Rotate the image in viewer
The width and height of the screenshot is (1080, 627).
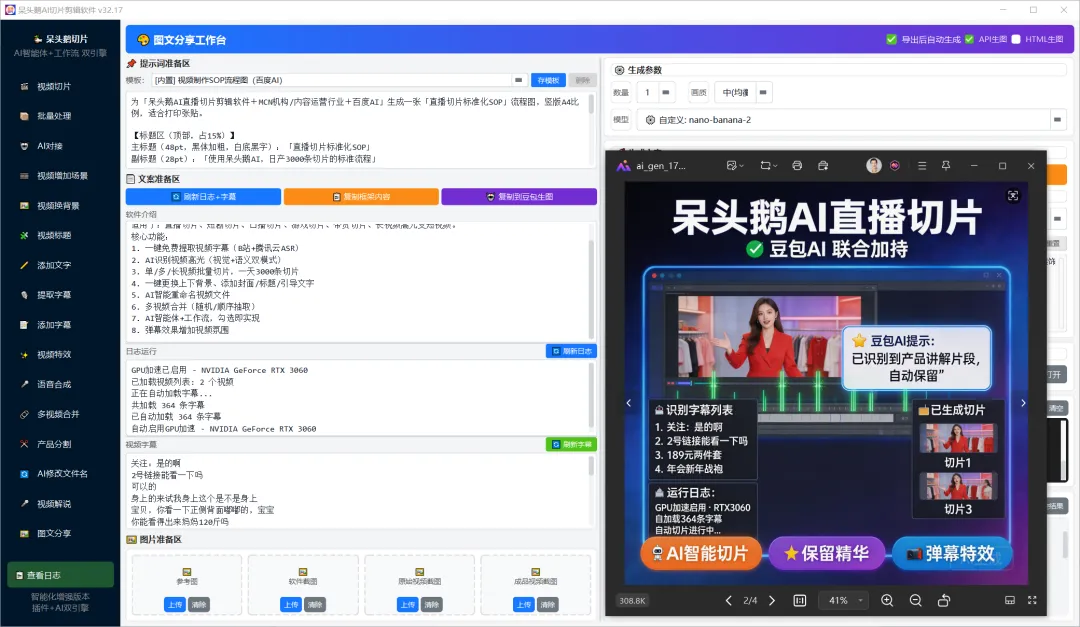point(944,601)
